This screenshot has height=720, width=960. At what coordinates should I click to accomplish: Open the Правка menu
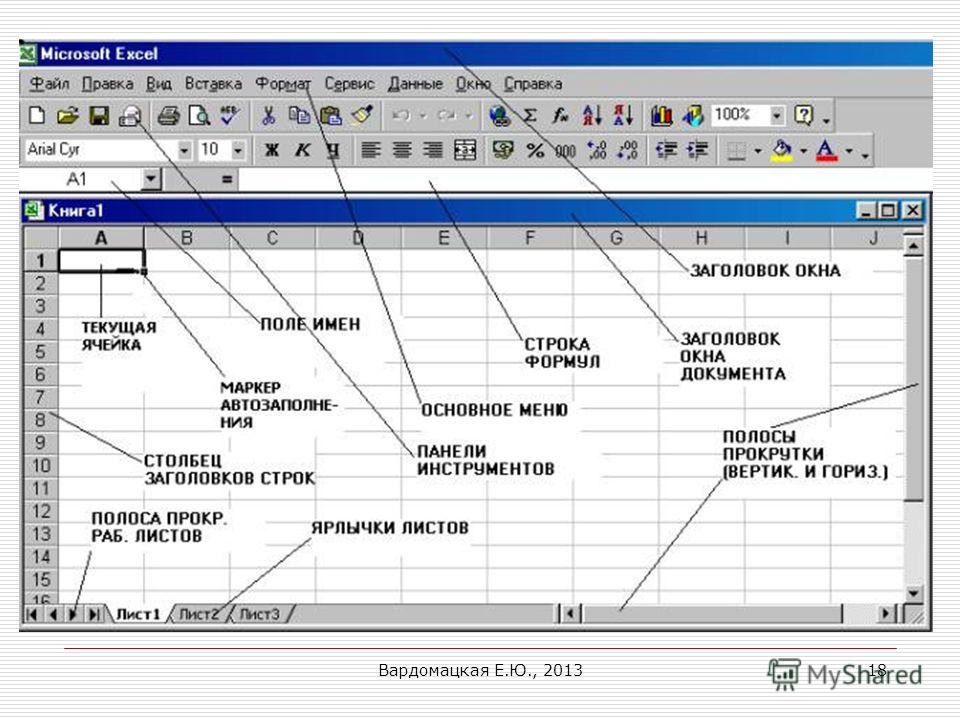tap(108, 84)
